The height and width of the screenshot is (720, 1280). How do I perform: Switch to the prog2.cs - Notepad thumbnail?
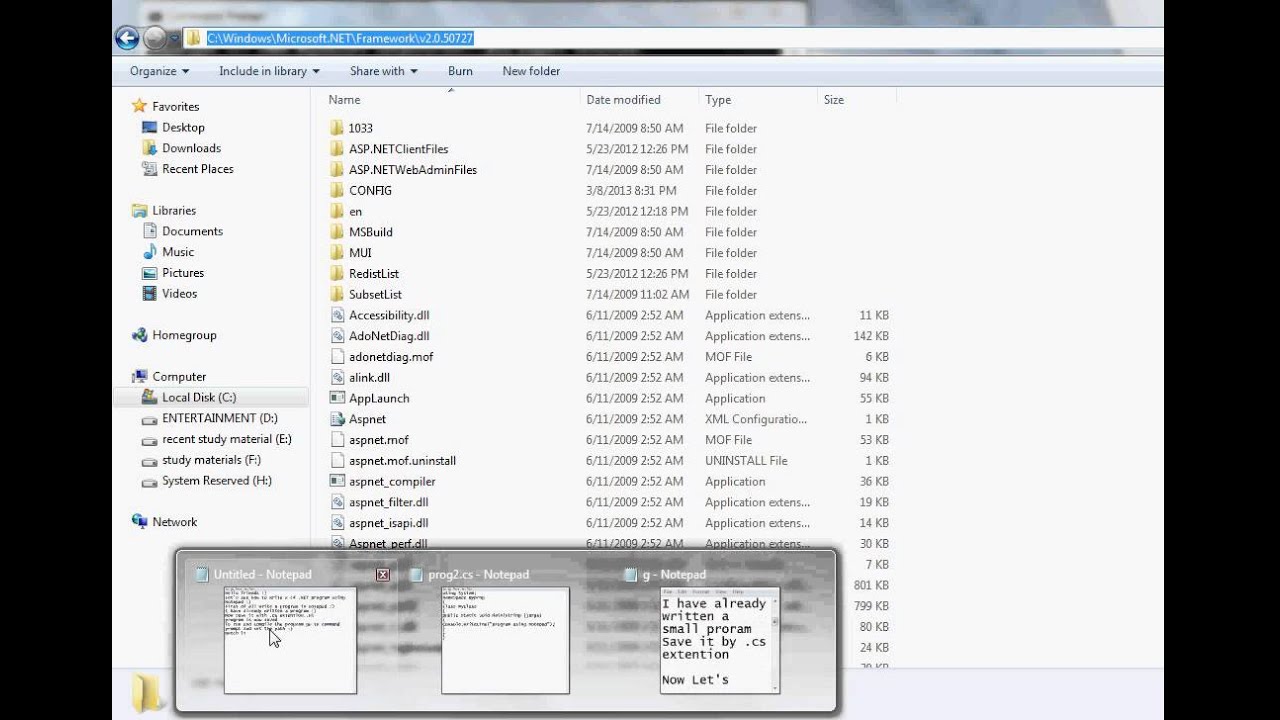(505, 640)
